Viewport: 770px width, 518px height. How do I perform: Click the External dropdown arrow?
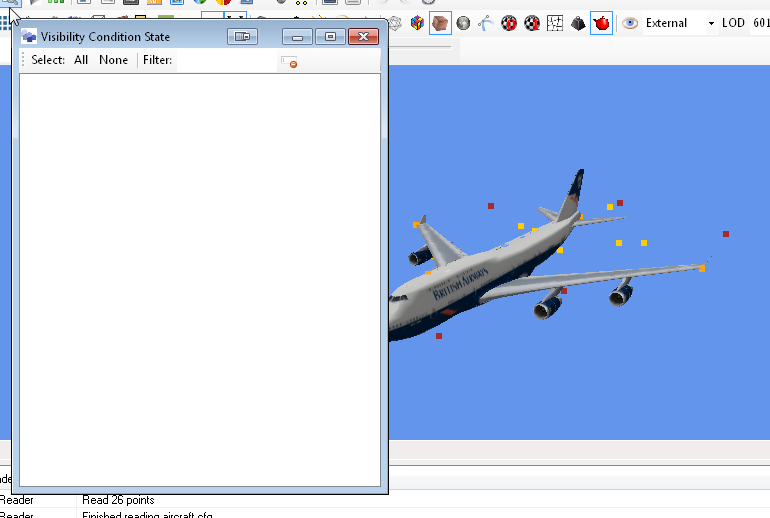click(x=711, y=23)
